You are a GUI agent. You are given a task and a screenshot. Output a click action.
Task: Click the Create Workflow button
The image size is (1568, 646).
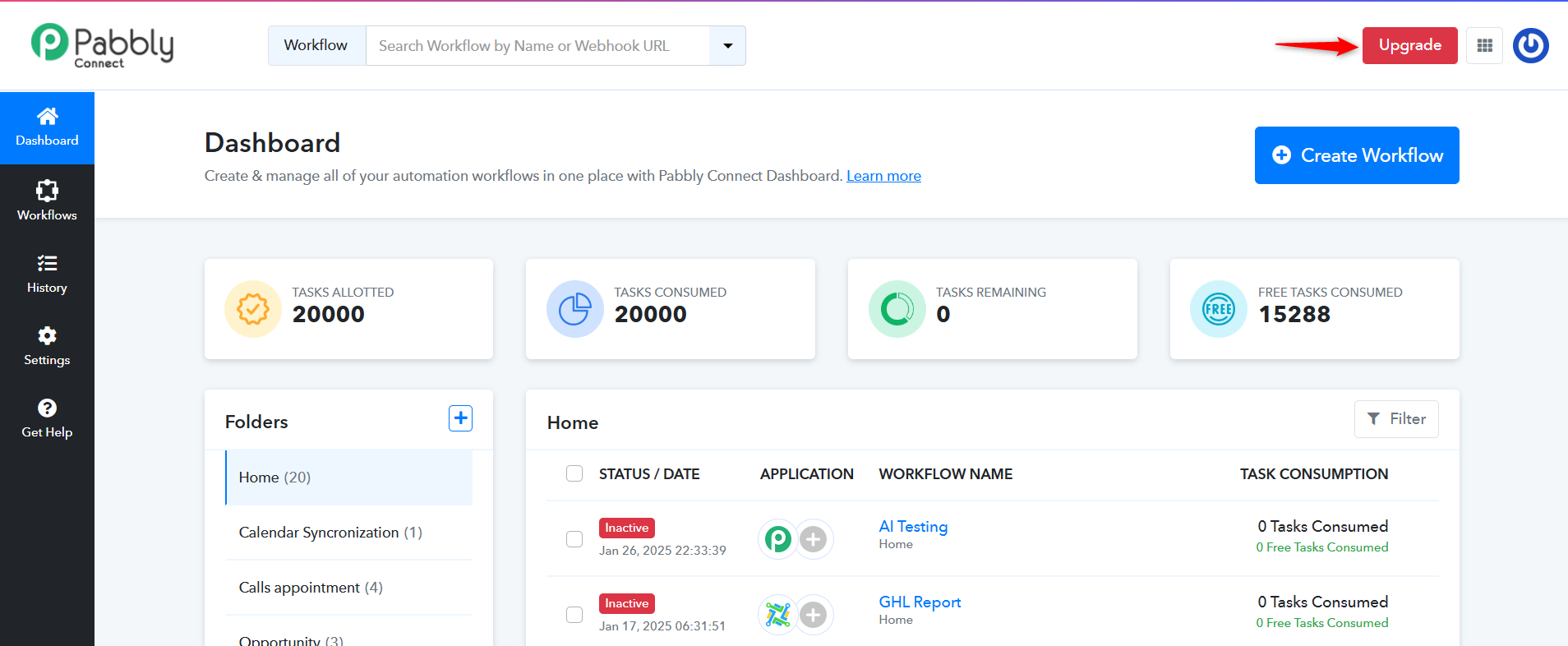click(x=1357, y=155)
